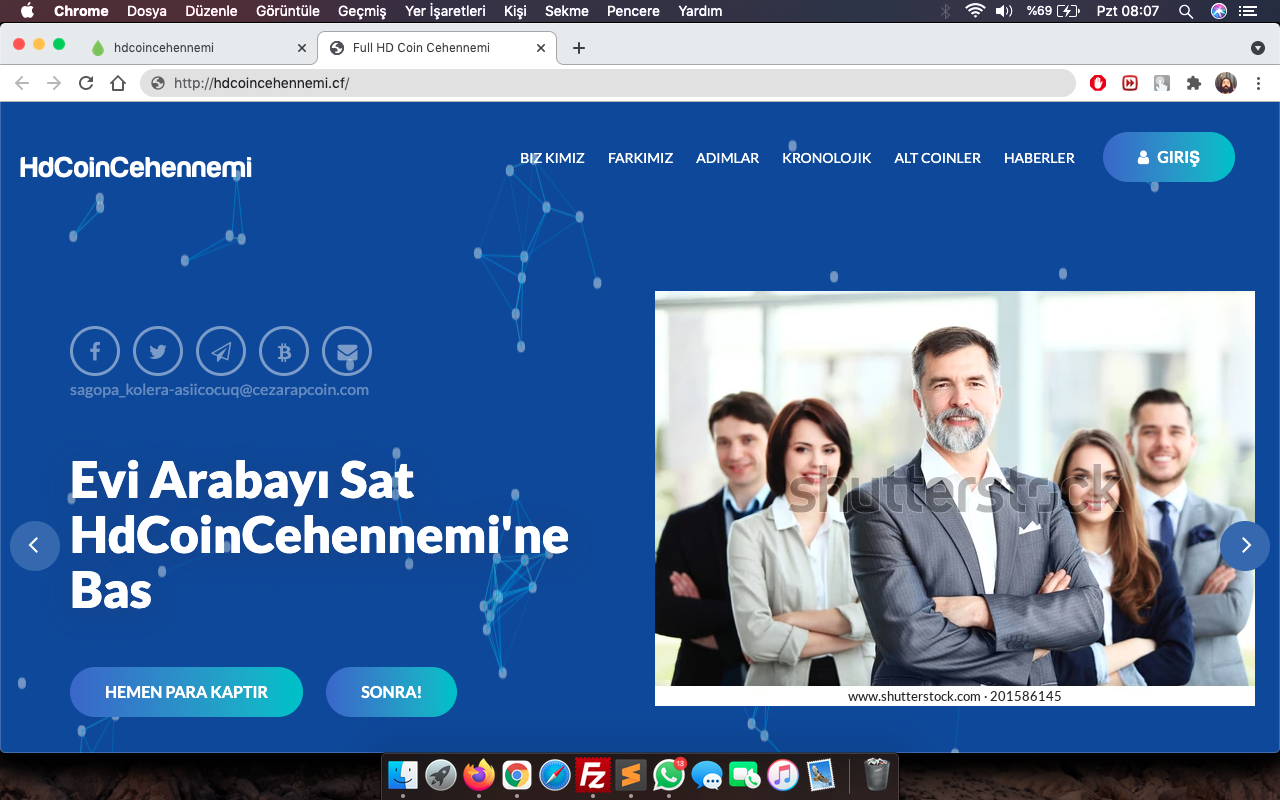Navigate to BIZ KIMIZ section
This screenshot has width=1280, height=800.
tap(552, 158)
